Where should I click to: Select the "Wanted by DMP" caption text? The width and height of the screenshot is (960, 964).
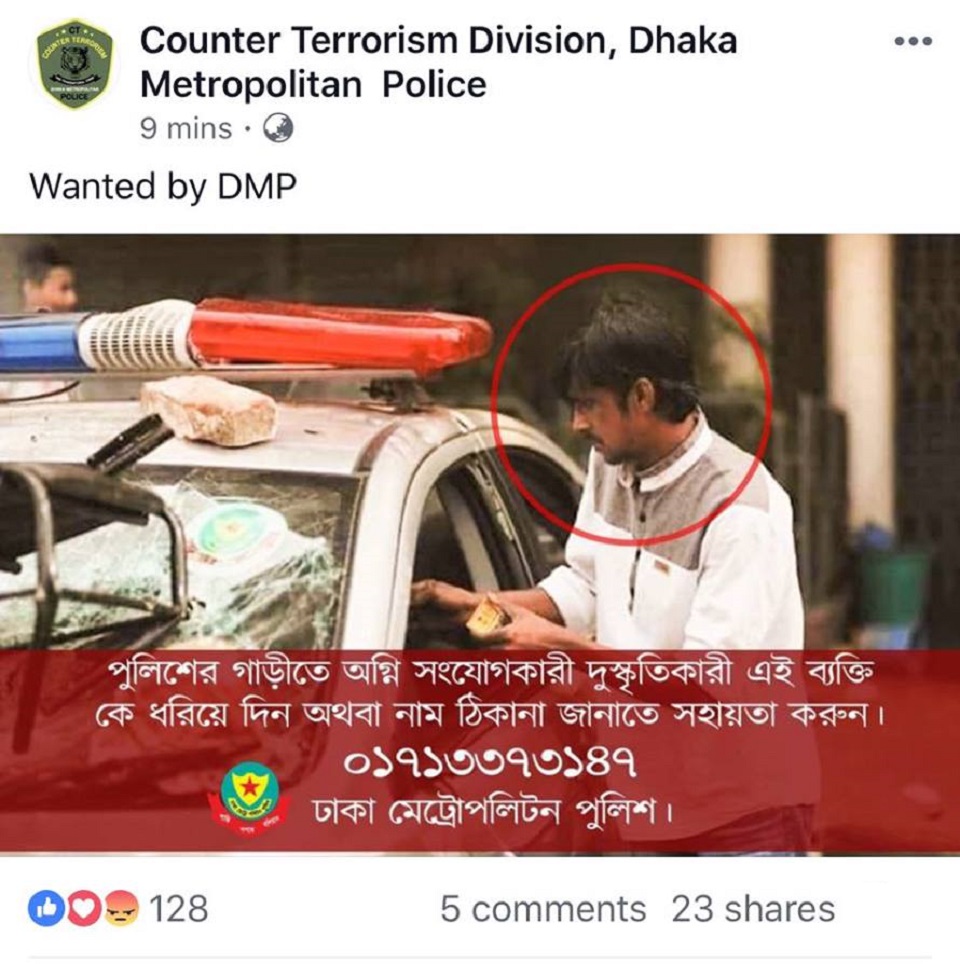[x=163, y=186]
